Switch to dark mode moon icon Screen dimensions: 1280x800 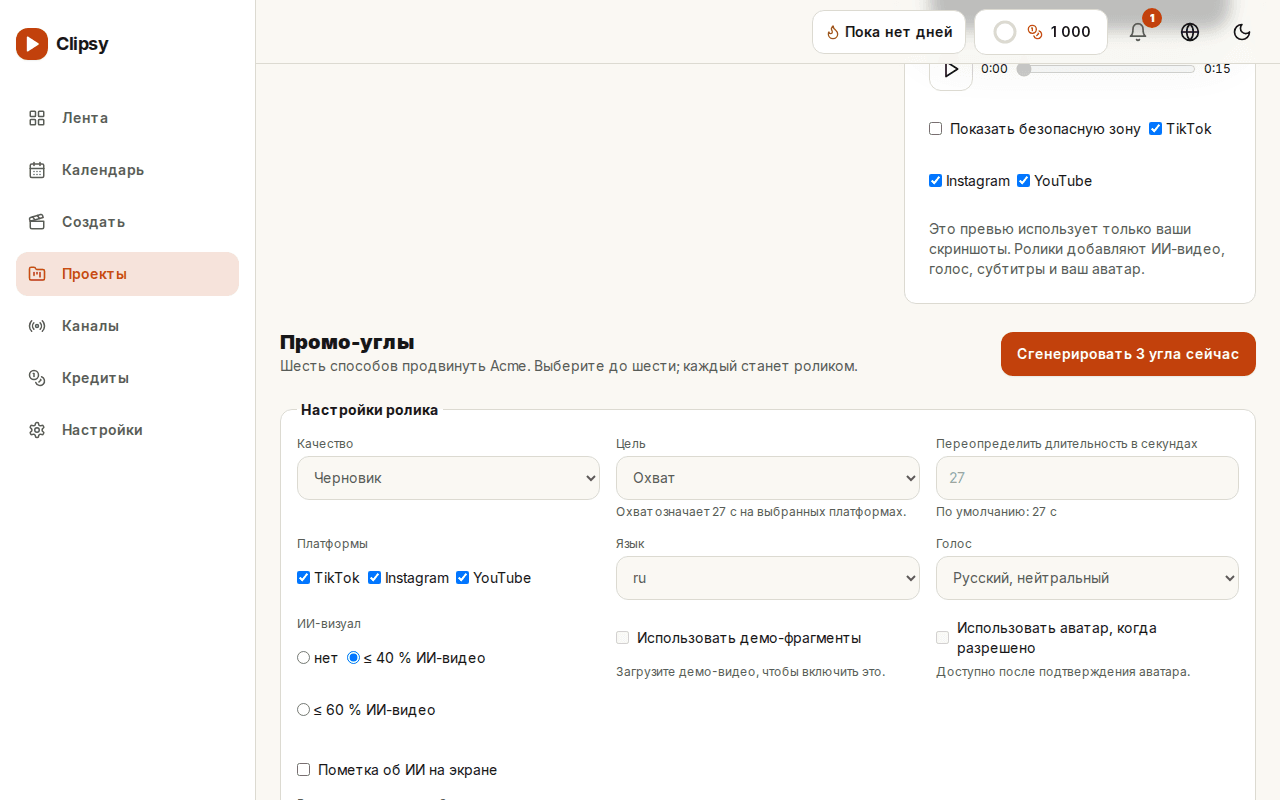point(1242,32)
